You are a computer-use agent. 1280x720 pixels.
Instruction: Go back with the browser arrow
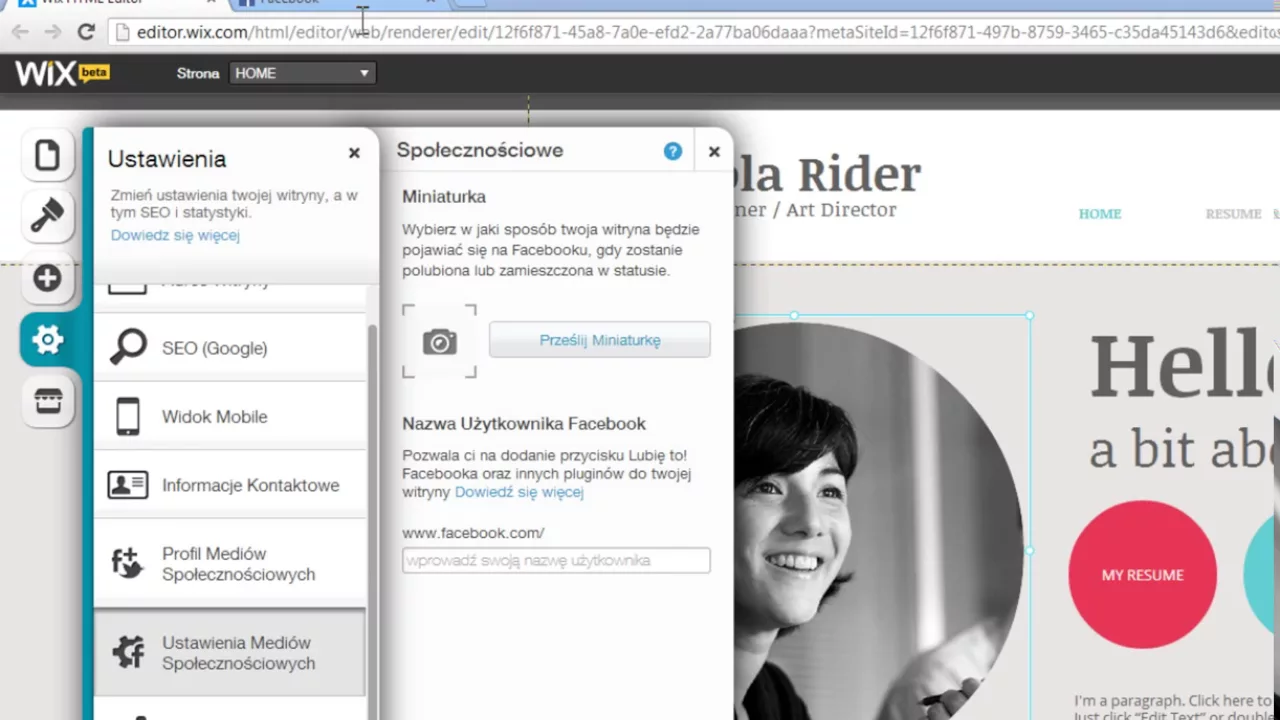[20, 32]
